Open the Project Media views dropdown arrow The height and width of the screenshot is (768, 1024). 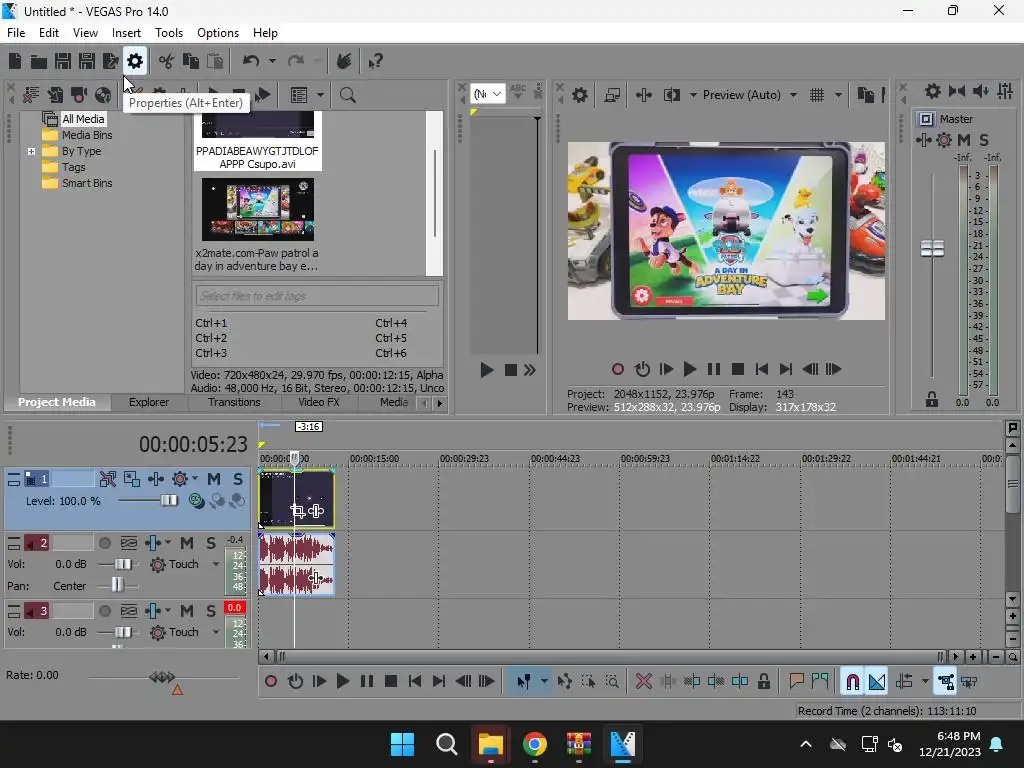coord(320,95)
